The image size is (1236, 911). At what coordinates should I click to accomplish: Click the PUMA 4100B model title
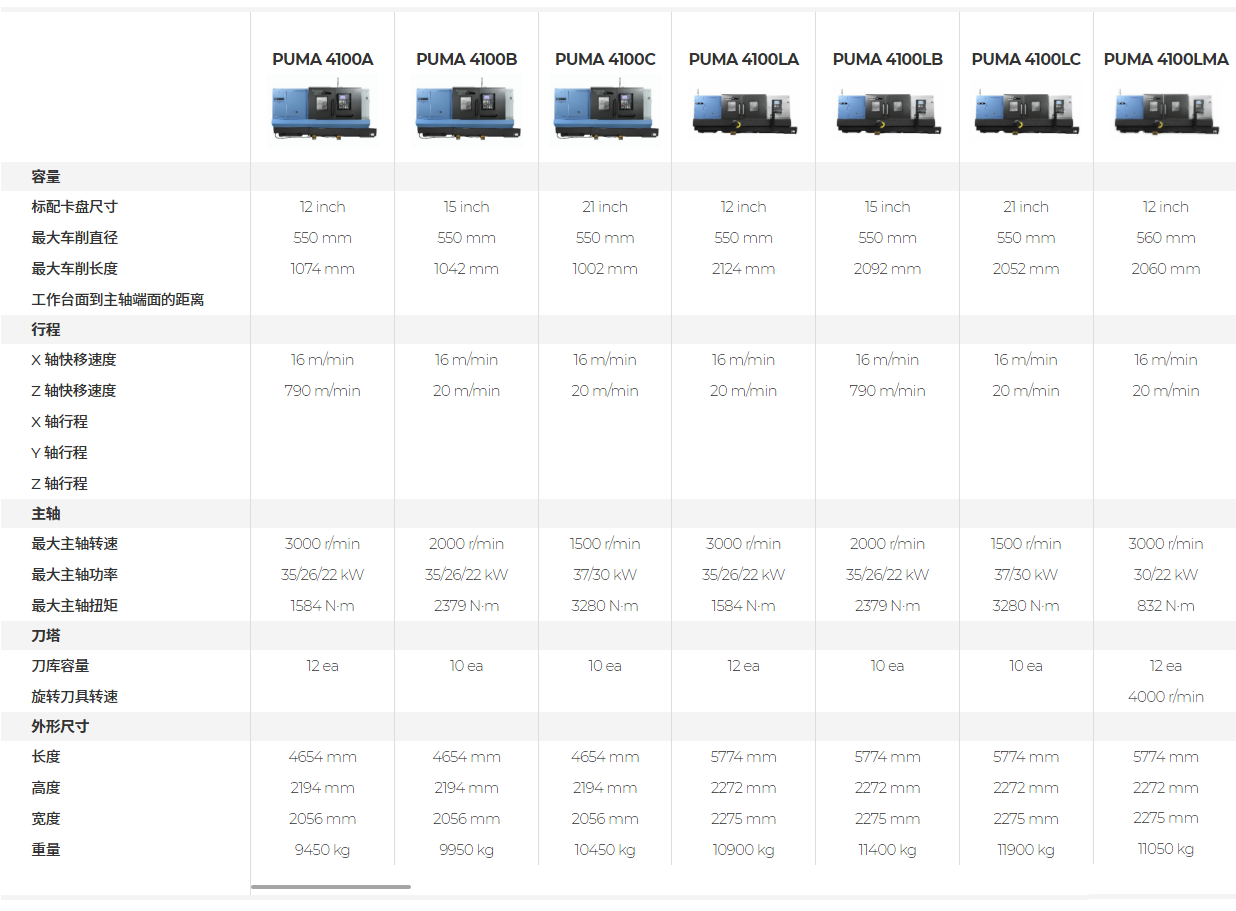[x=467, y=59]
